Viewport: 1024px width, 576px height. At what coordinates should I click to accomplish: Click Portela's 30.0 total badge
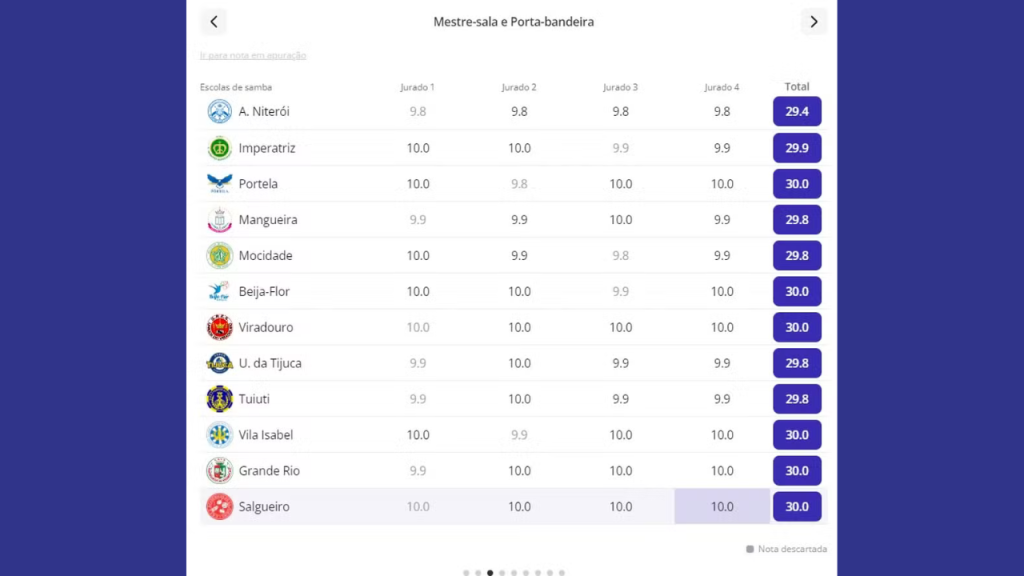(797, 184)
